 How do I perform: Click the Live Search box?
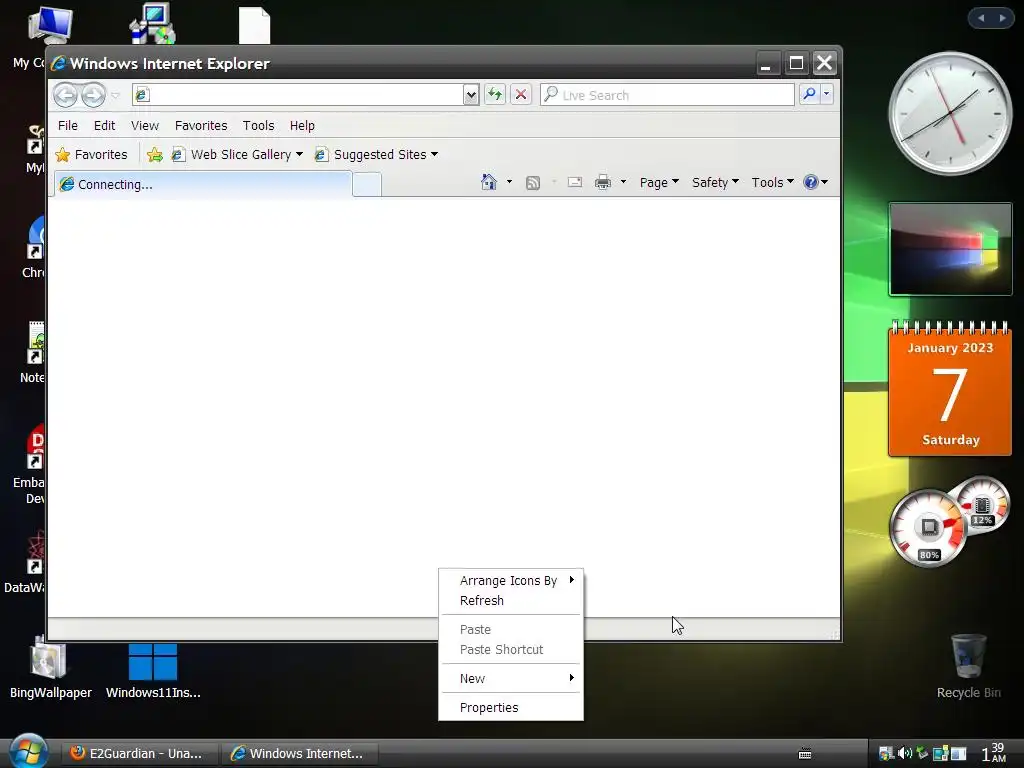667,95
